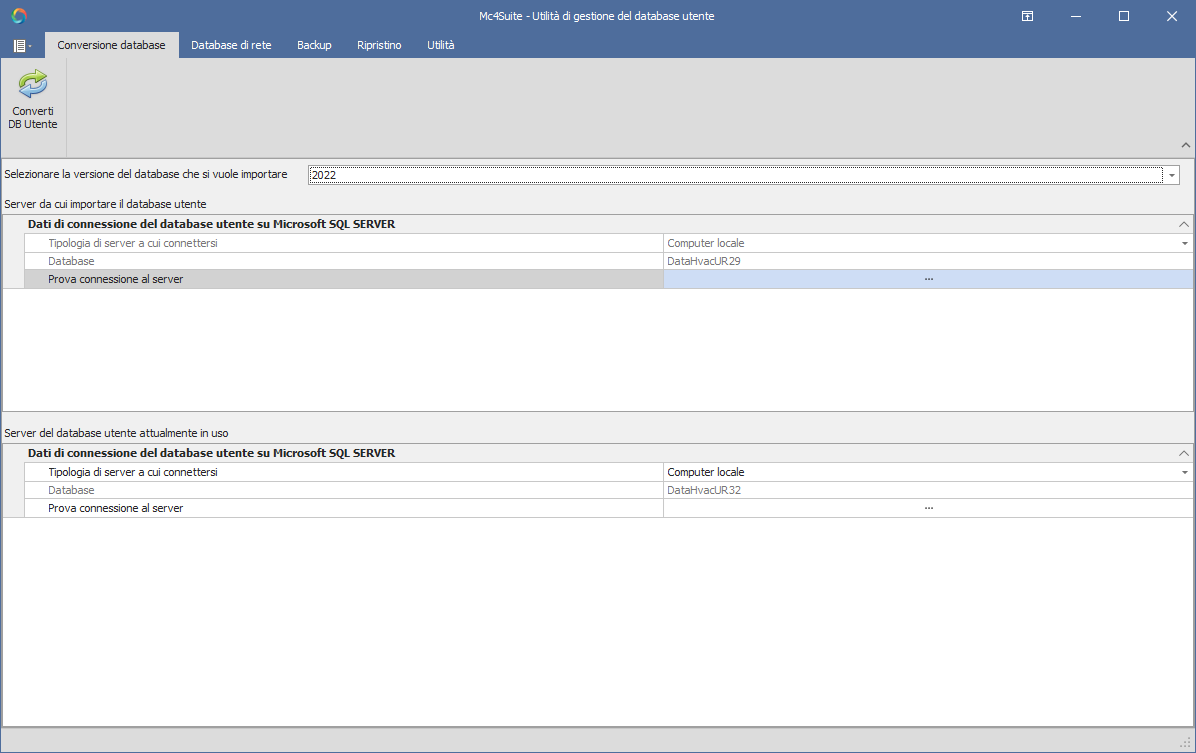Open import server Tipologia dropdown arrow

1185,243
